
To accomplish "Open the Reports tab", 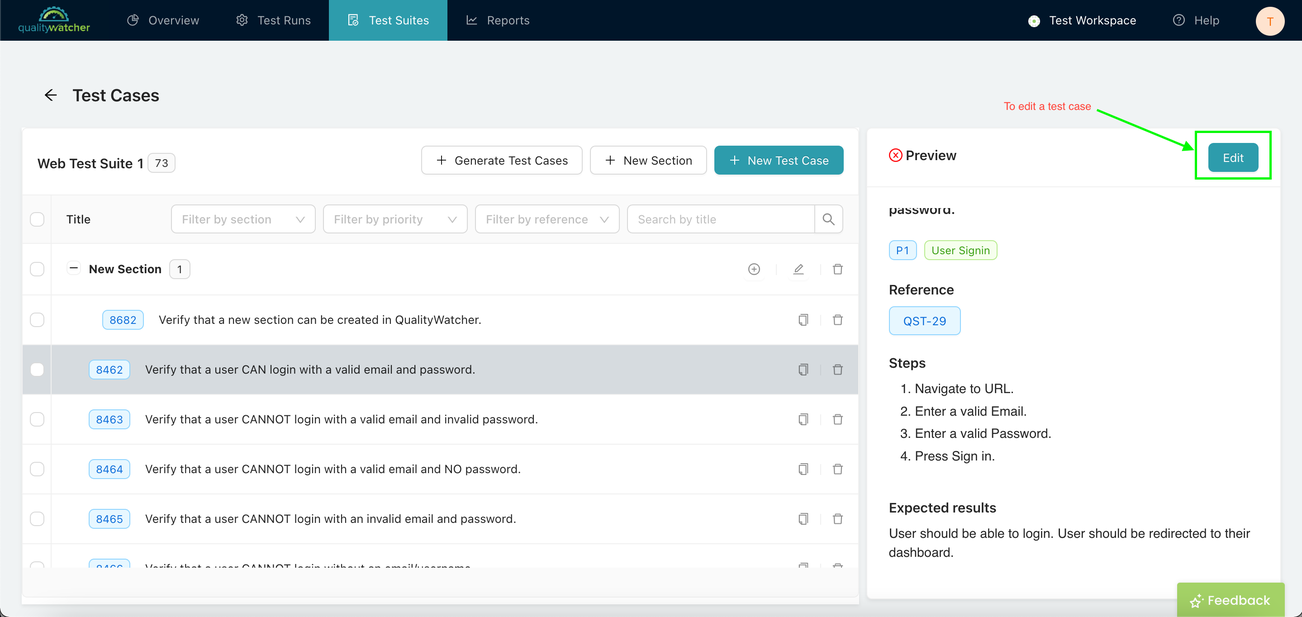I will coord(497,20).
